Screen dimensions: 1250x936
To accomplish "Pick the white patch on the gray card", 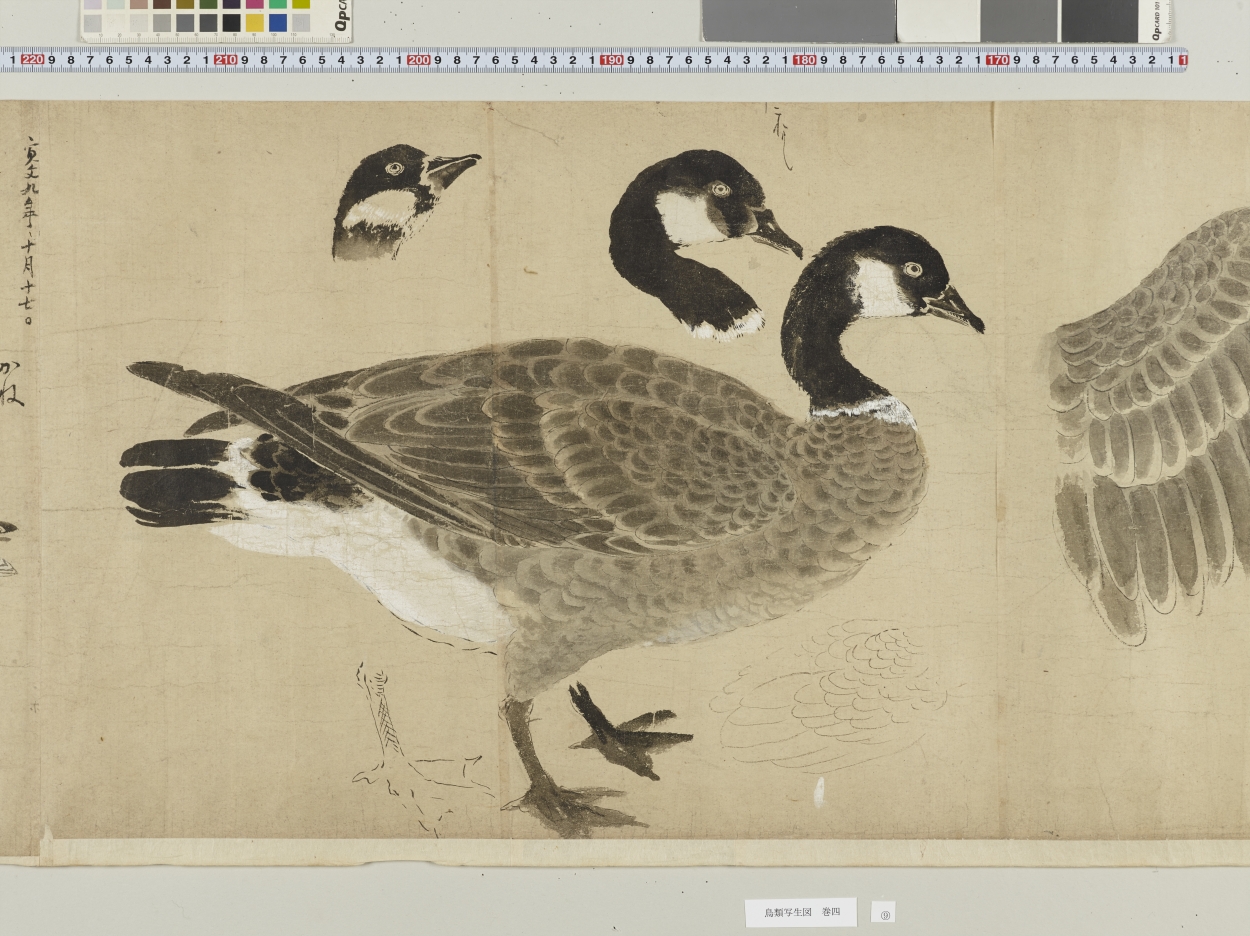I will click(938, 20).
